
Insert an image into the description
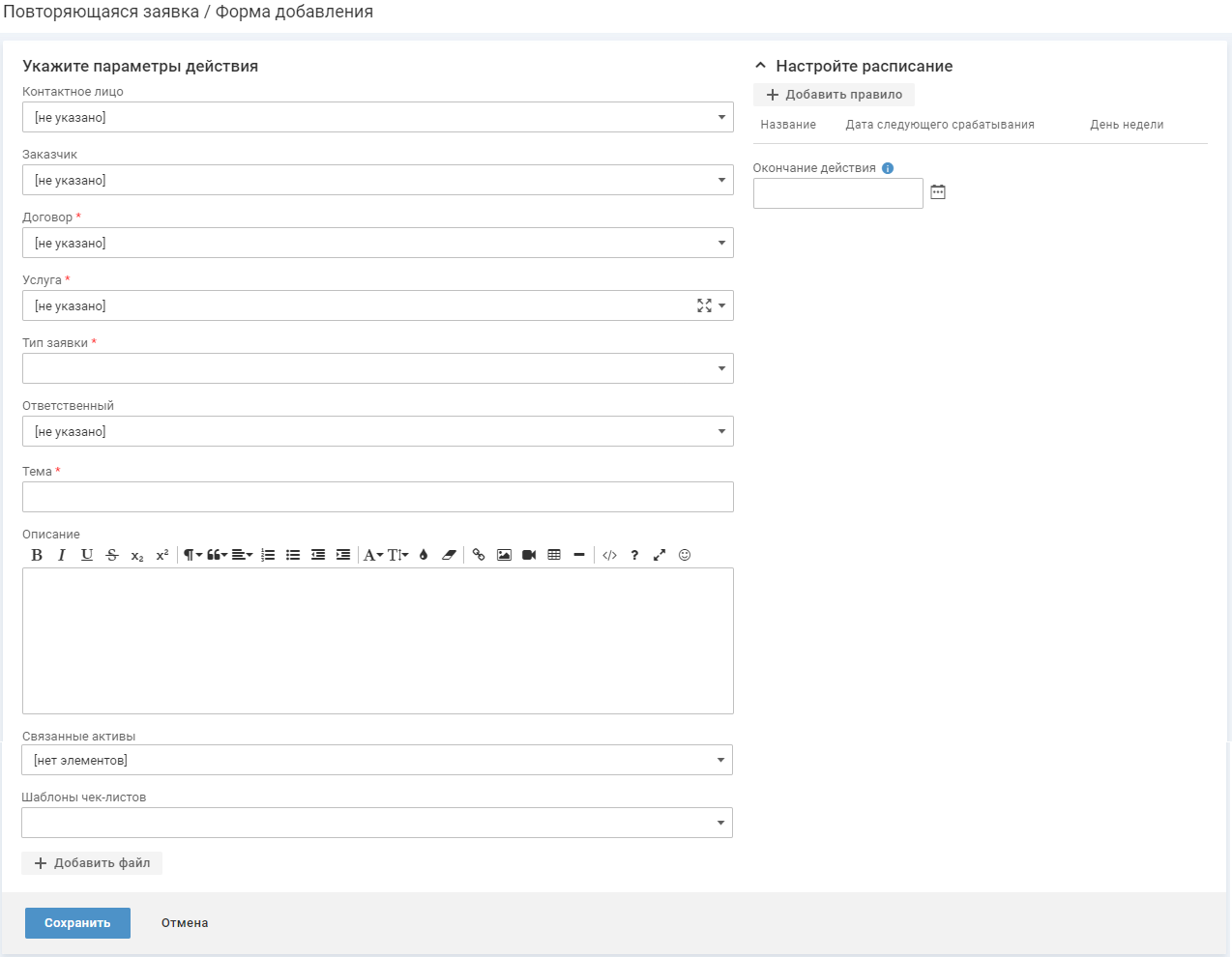[504, 555]
